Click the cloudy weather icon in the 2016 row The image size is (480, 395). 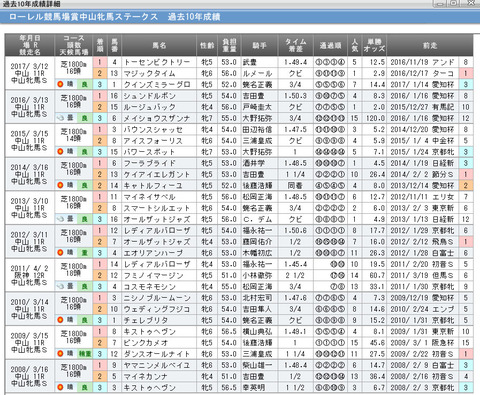pyautogui.click(x=60, y=118)
